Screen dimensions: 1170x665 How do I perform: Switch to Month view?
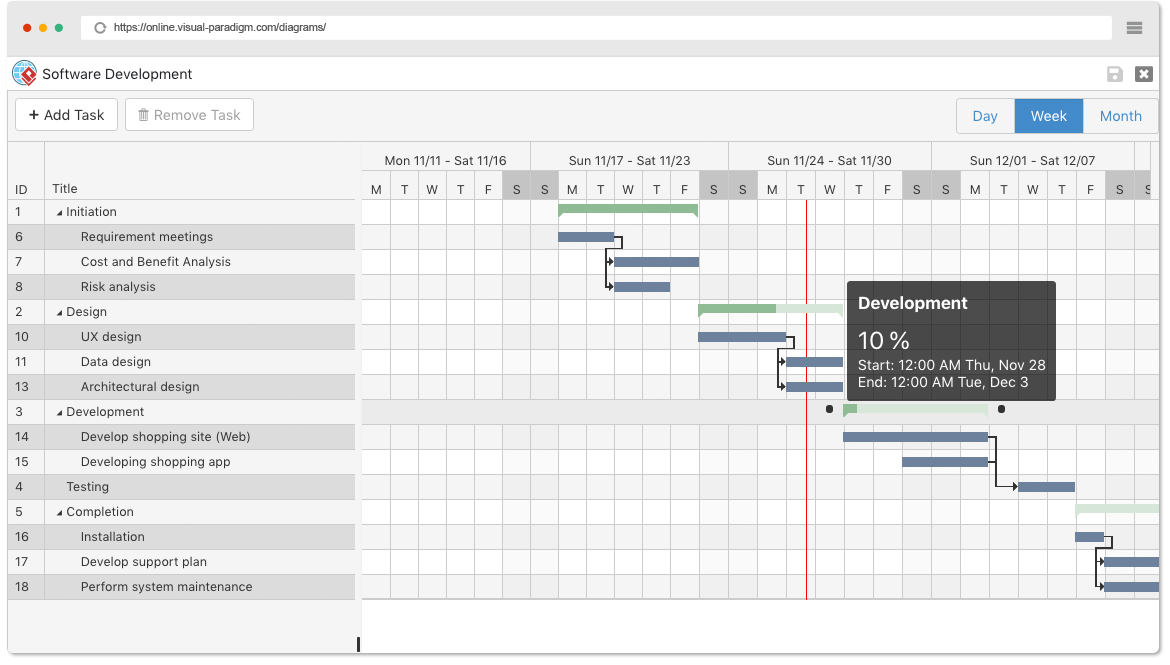[1120, 116]
